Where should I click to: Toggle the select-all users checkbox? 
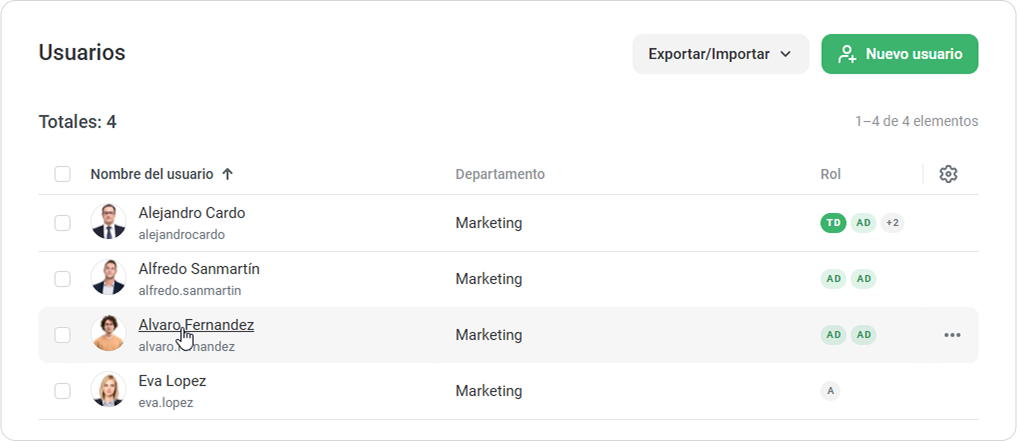click(x=63, y=174)
